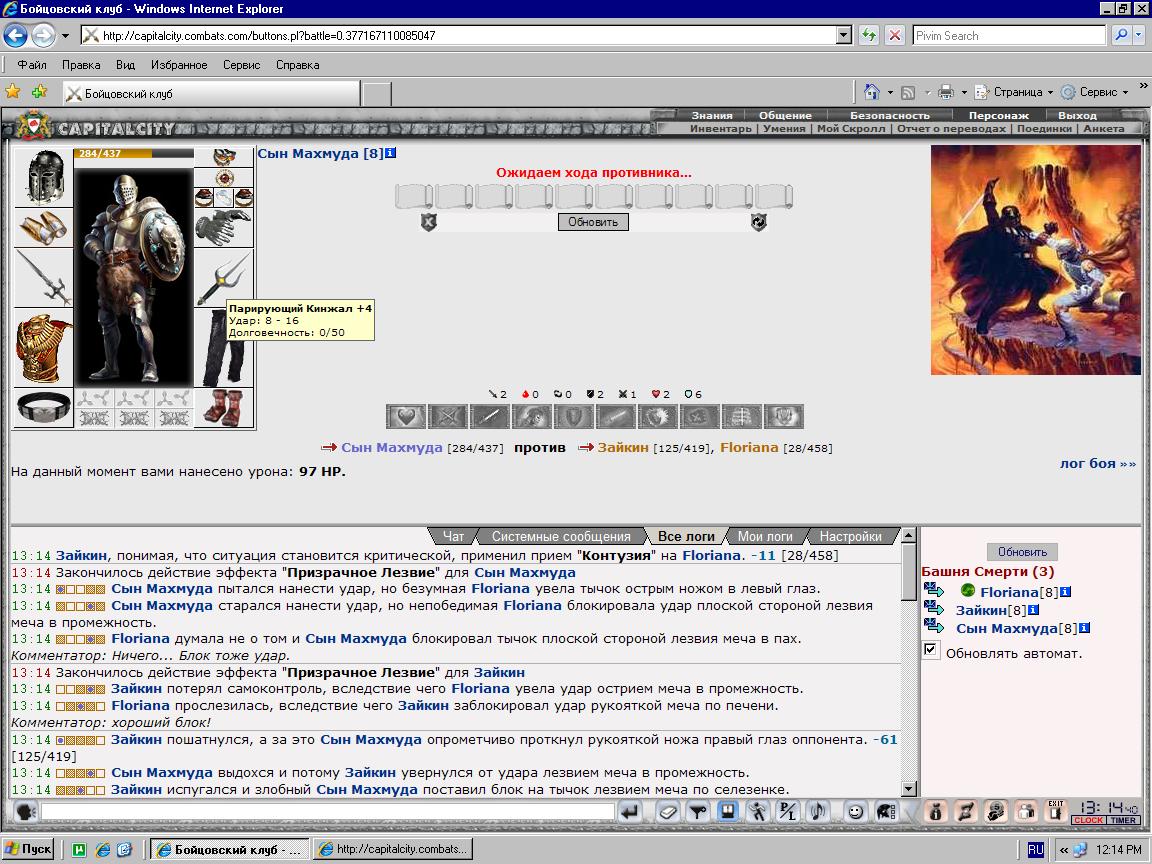1152x864 pixels.
Task: Click the gauntlets equipment slot
Action: click(x=224, y=227)
